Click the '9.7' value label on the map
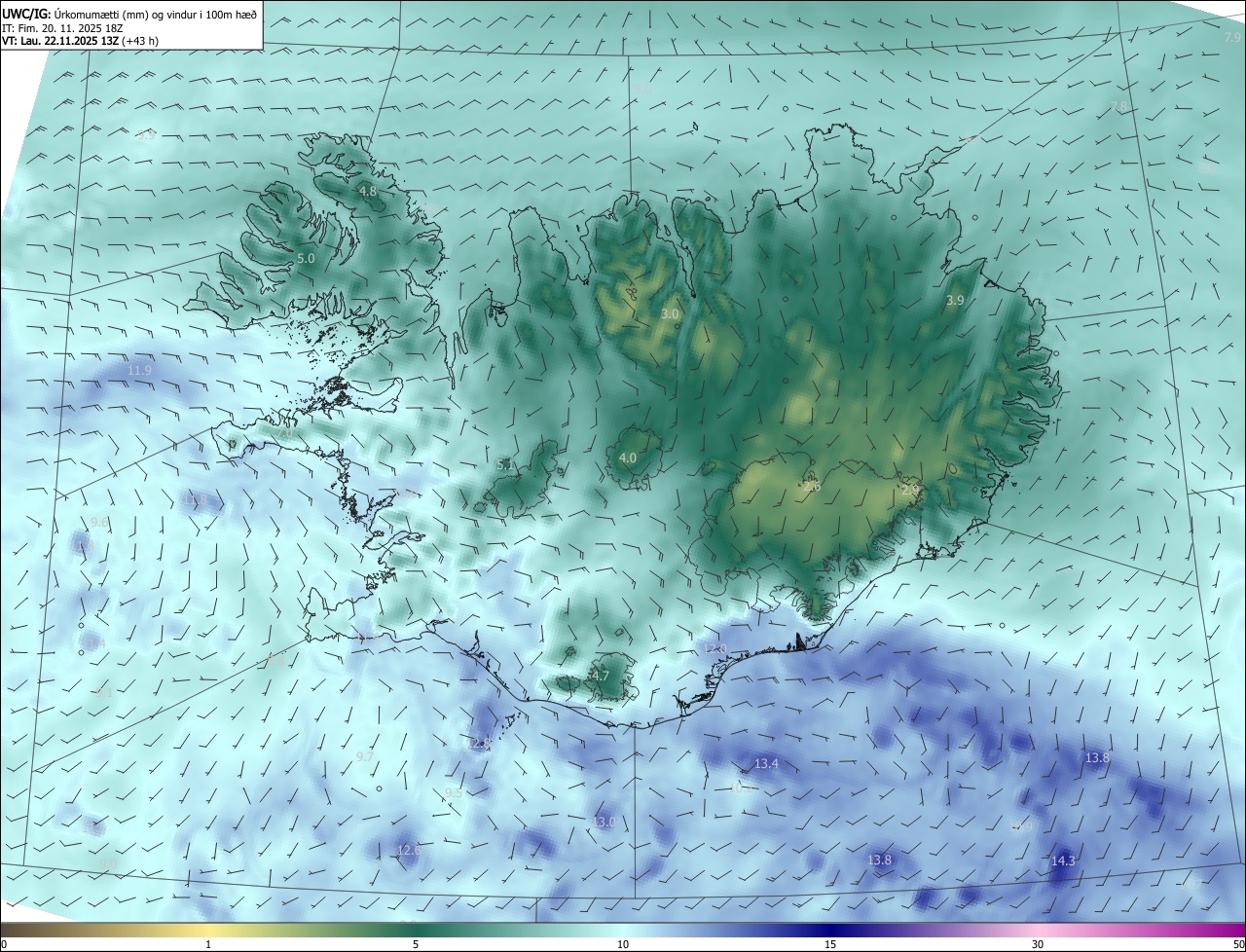 click(x=365, y=756)
